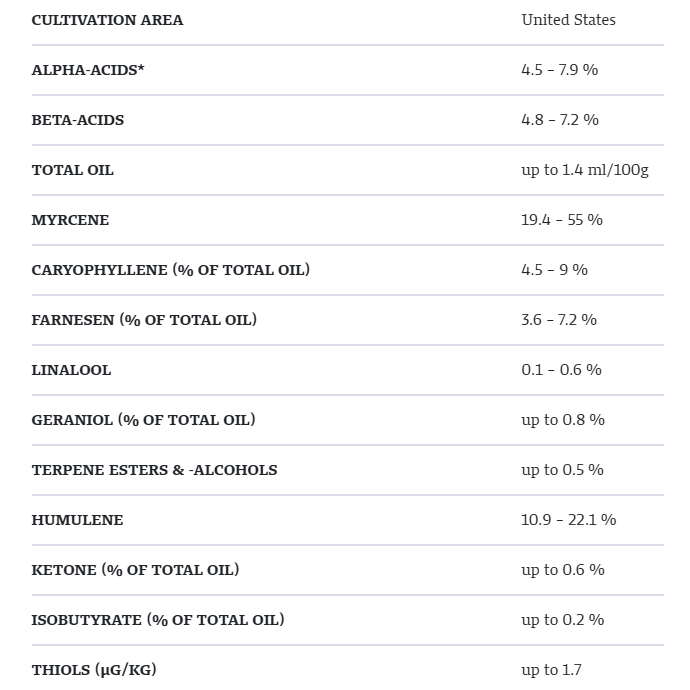Image resolution: width=690 pixels, height=690 pixels.
Task: Select the TOTAL OIL label
Action: click(x=73, y=170)
